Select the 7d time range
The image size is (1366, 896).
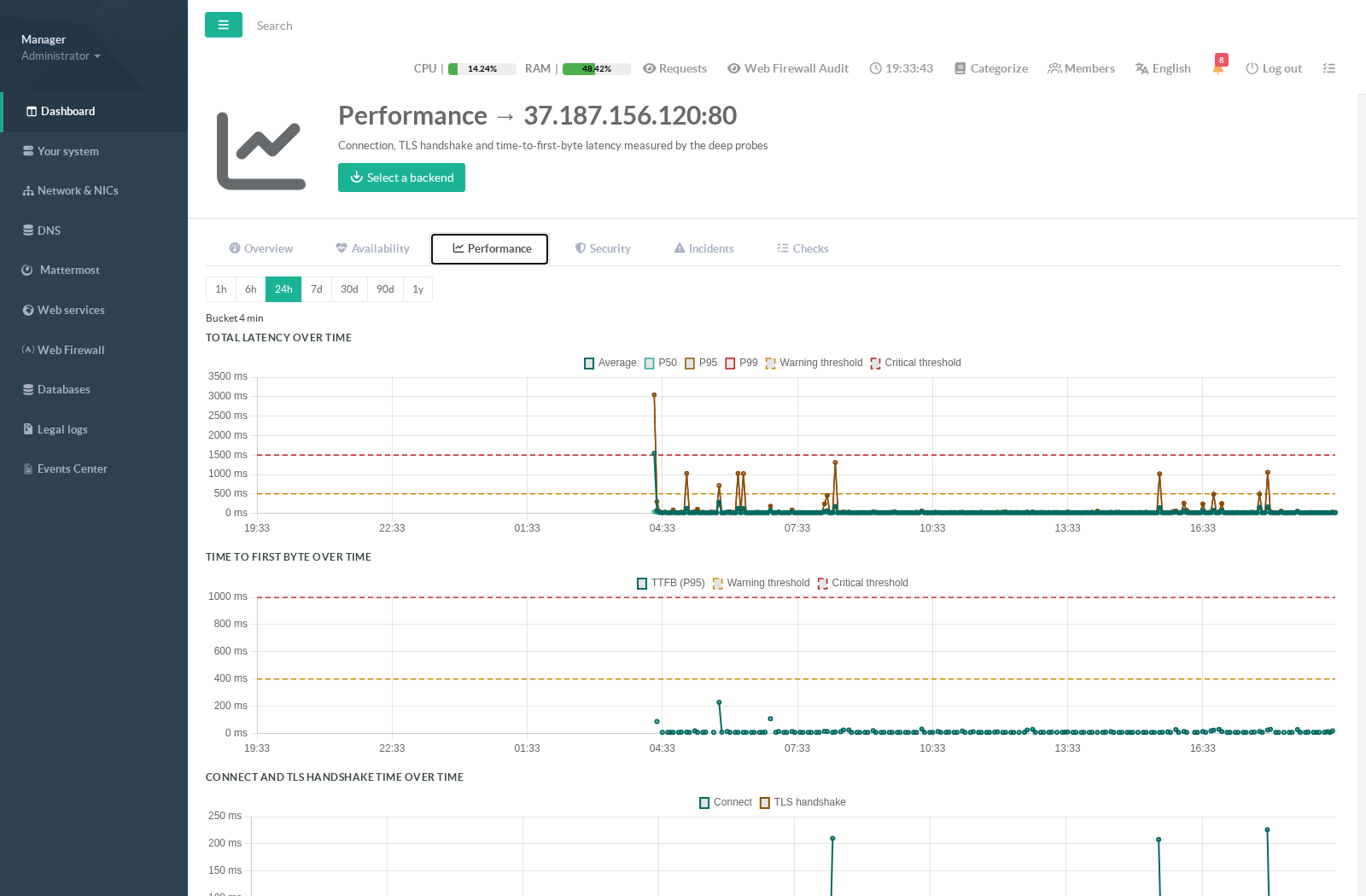pyautogui.click(x=317, y=289)
